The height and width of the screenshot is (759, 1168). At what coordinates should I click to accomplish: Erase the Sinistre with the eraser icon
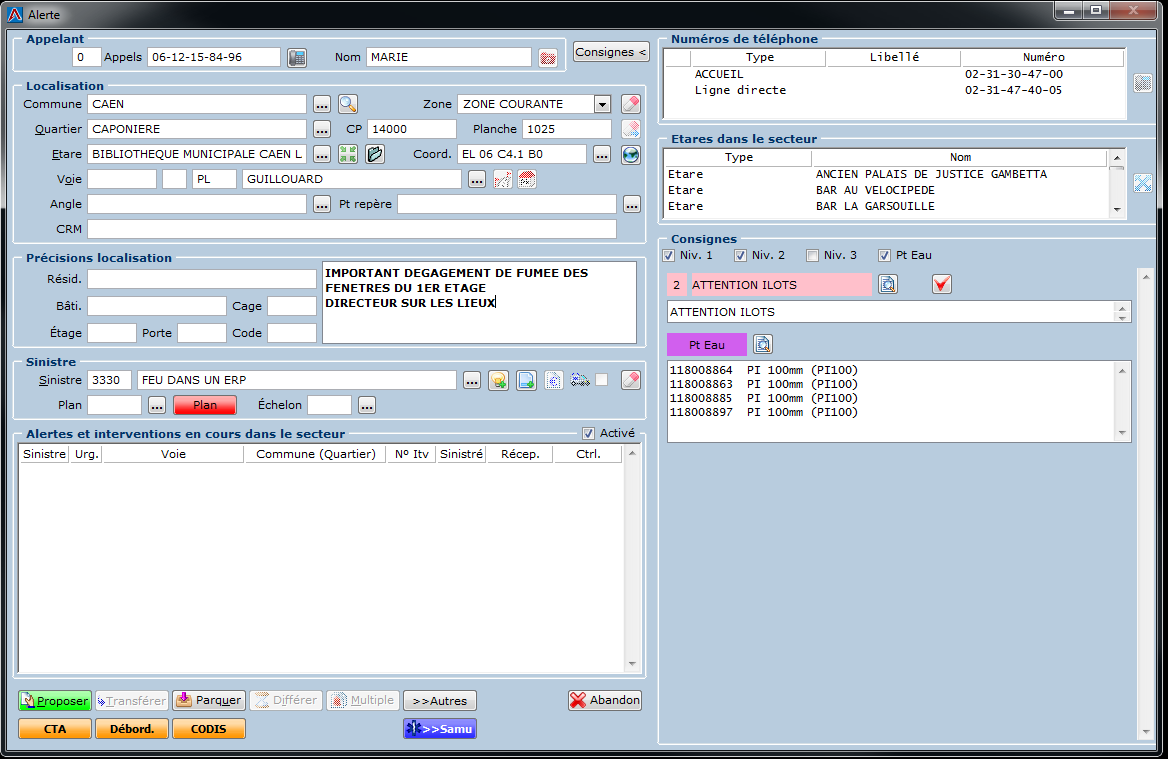631,381
